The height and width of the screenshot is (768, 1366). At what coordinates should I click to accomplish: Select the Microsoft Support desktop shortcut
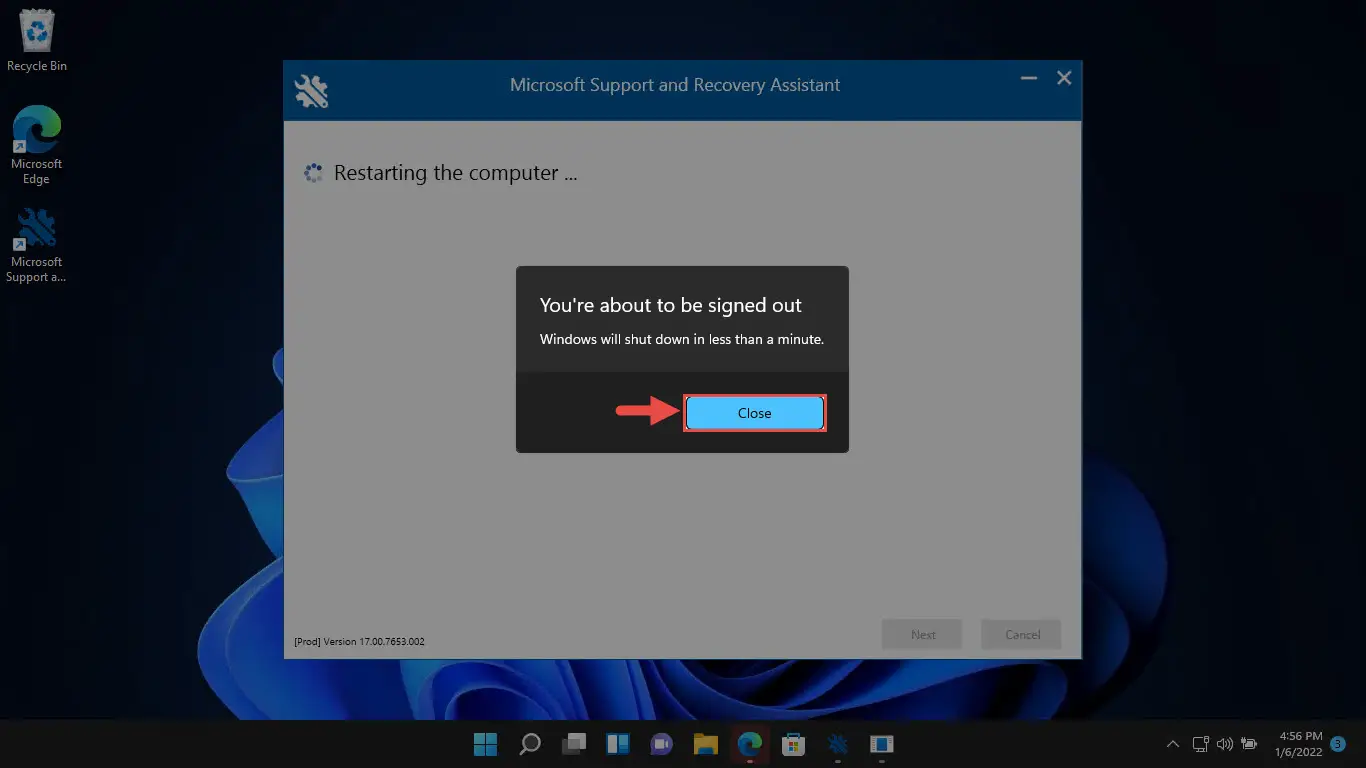click(37, 245)
